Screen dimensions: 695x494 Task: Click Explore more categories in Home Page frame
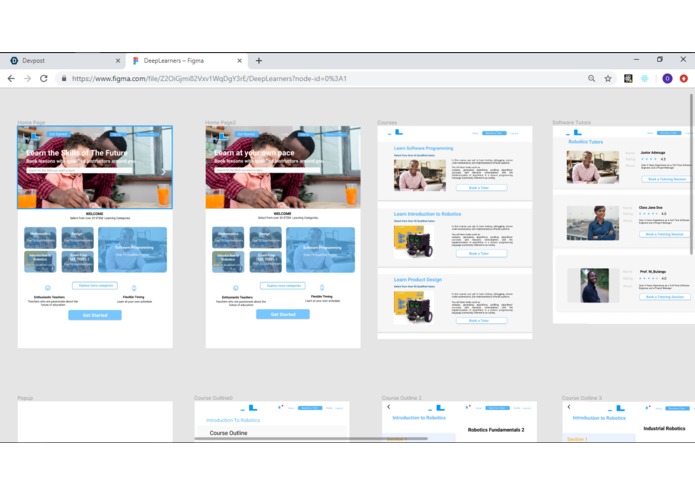[x=95, y=285]
